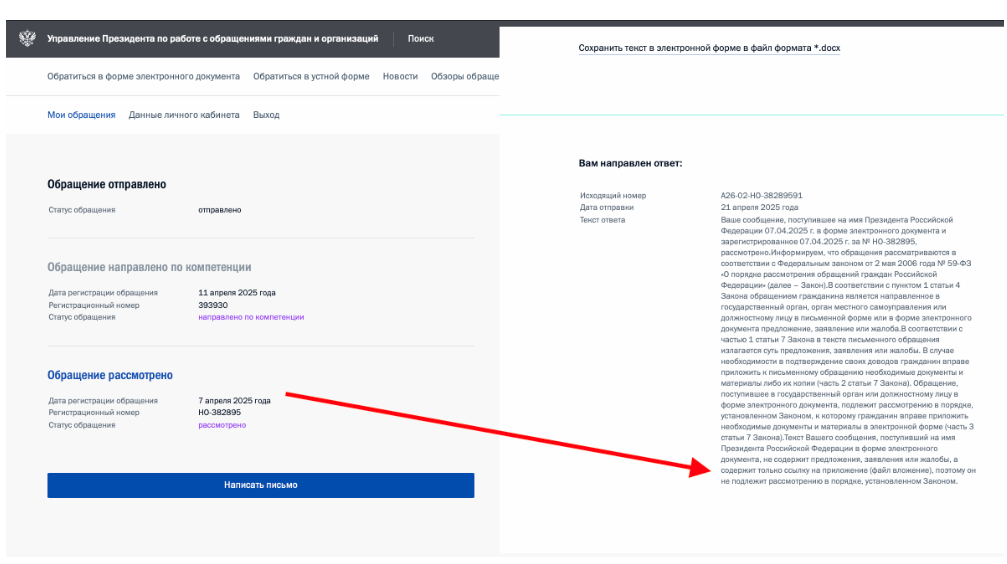This screenshot has width=1007, height=564.
Task: Select the heading Вам направлен ответ:
Action: click(x=630, y=163)
